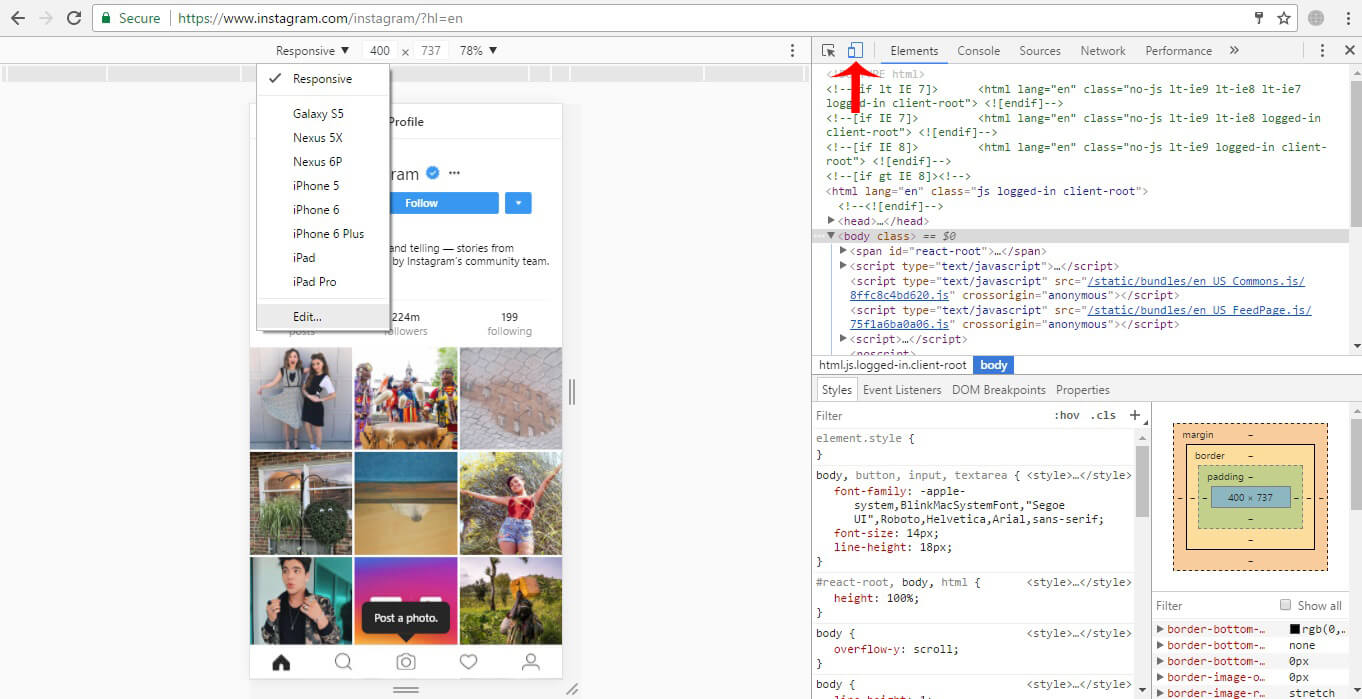This screenshot has width=1362, height=699.
Task: Open Instagram search magnifier icon
Action: (343, 662)
